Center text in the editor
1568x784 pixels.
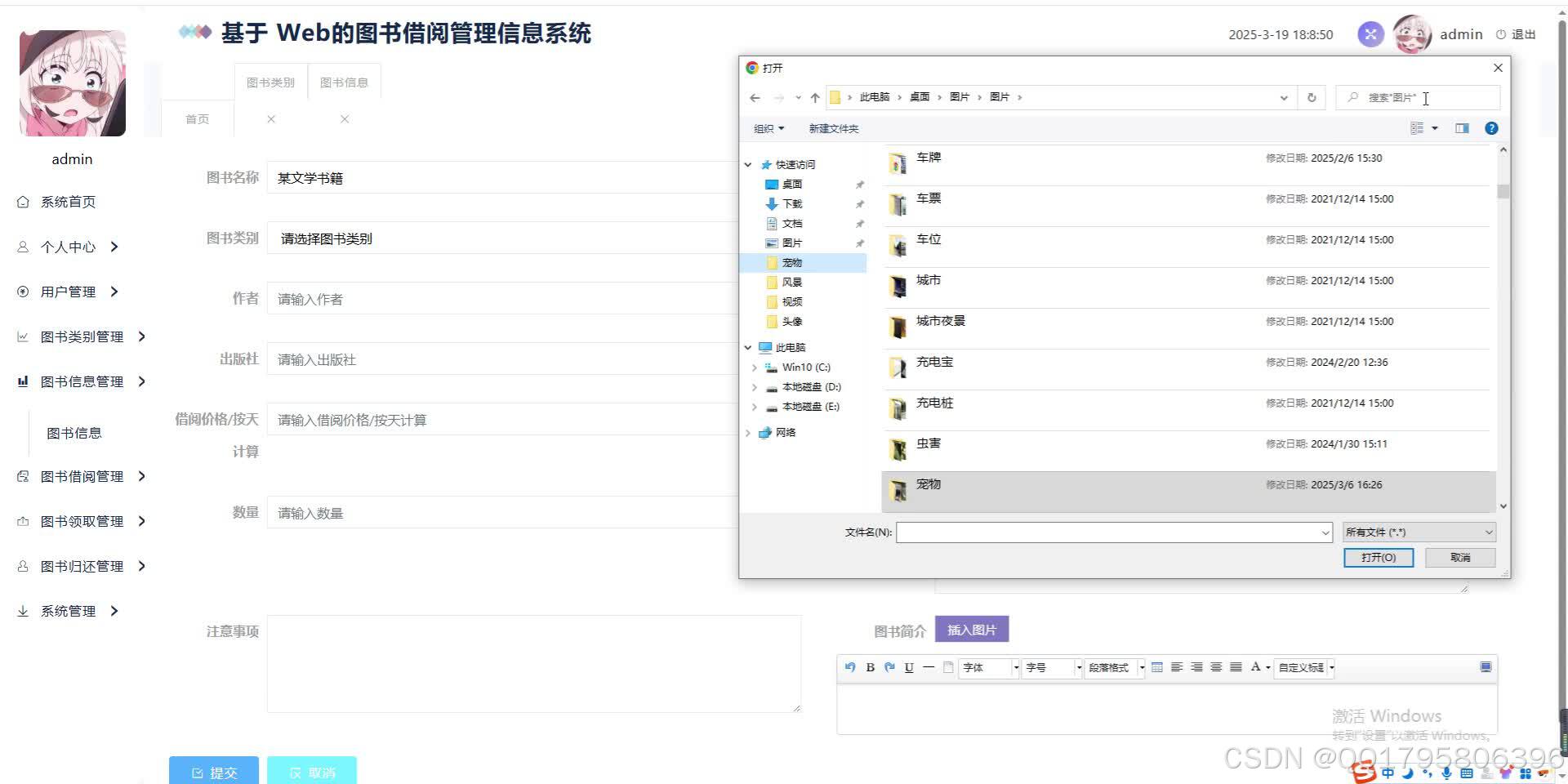[1216, 667]
